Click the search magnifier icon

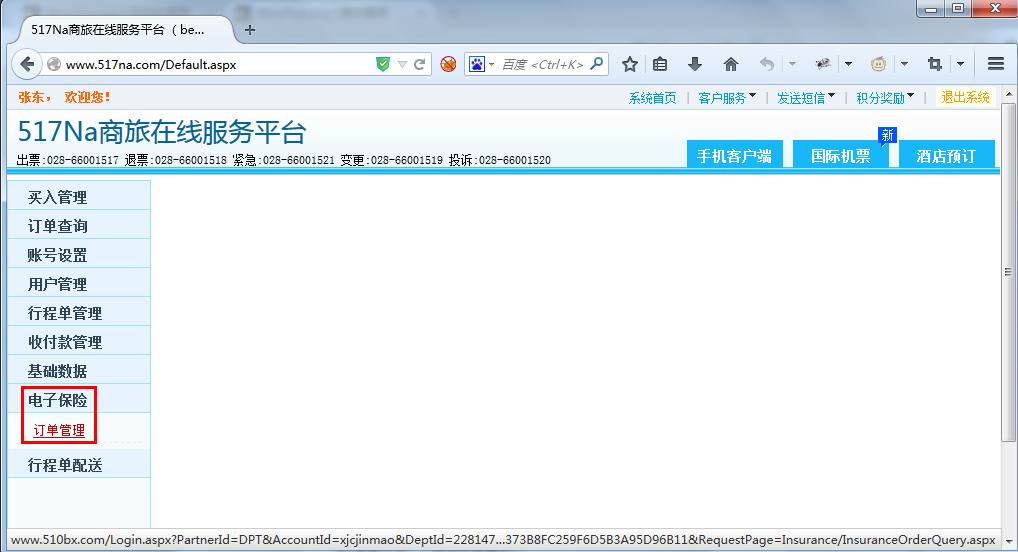(x=597, y=64)
